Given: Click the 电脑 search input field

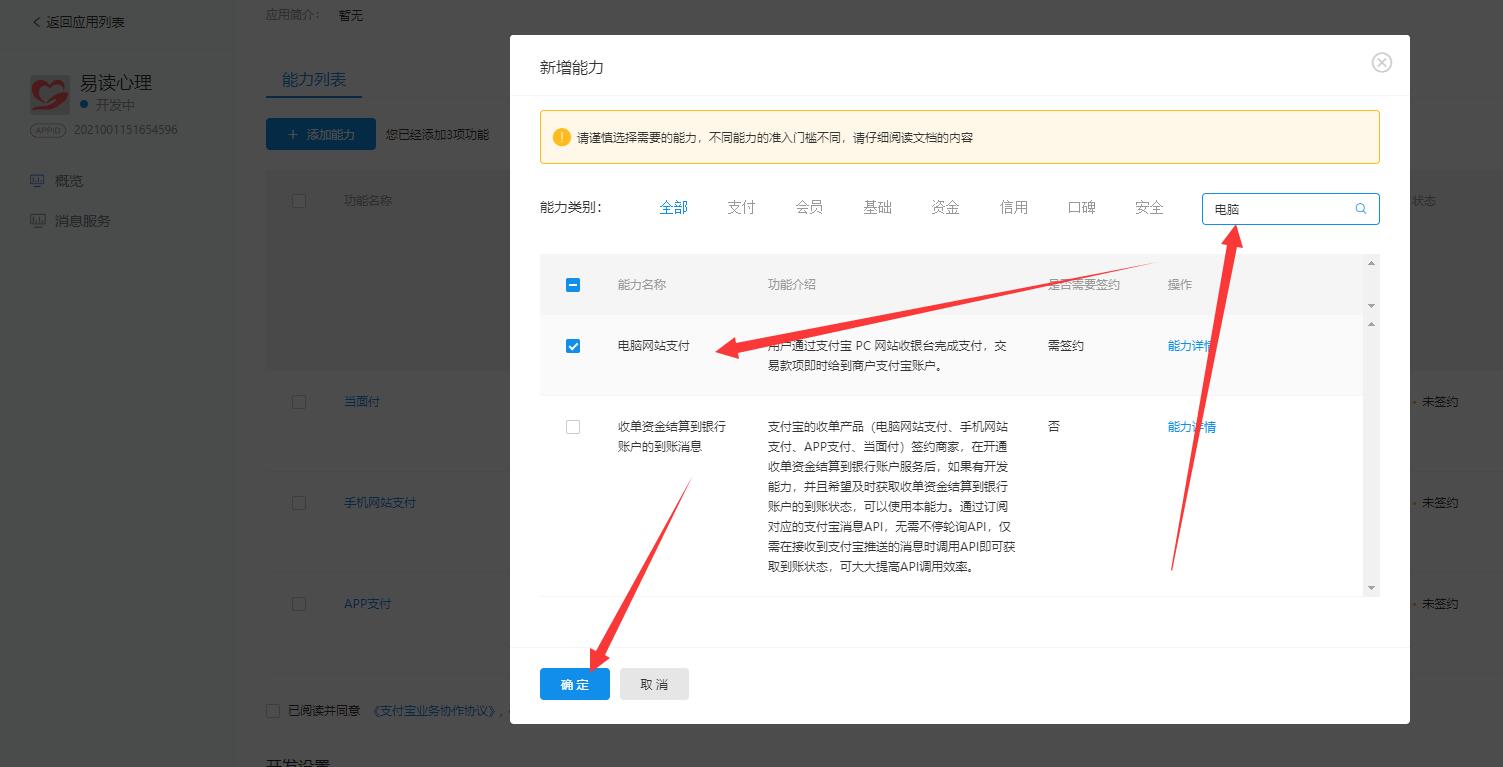Looking at the screenshot, I should 1278,209.
